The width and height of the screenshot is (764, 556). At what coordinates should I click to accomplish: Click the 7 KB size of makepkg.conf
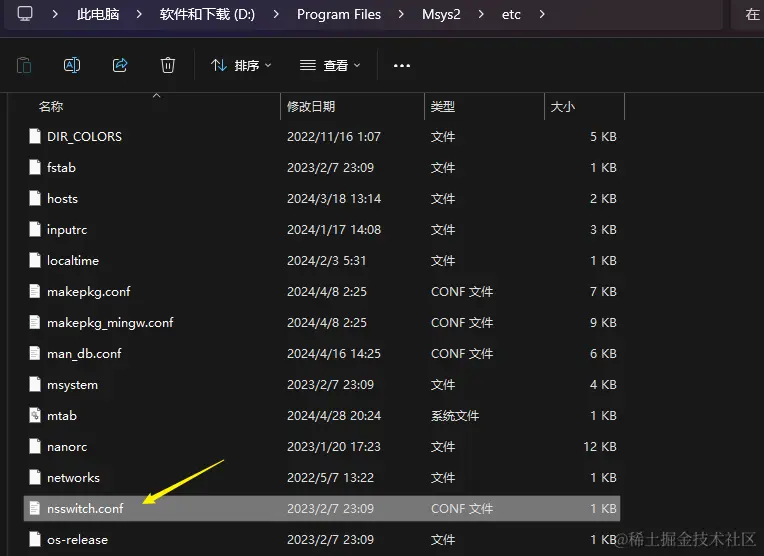[603, 291]
